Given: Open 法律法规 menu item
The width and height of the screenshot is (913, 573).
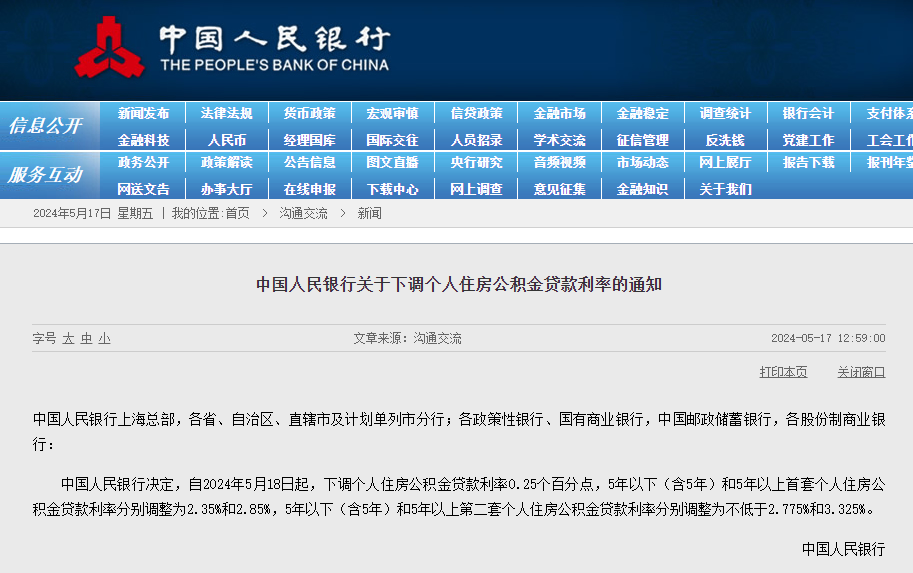Looking at the screenshot, I should pyautogui.click(x=227, y=114).
